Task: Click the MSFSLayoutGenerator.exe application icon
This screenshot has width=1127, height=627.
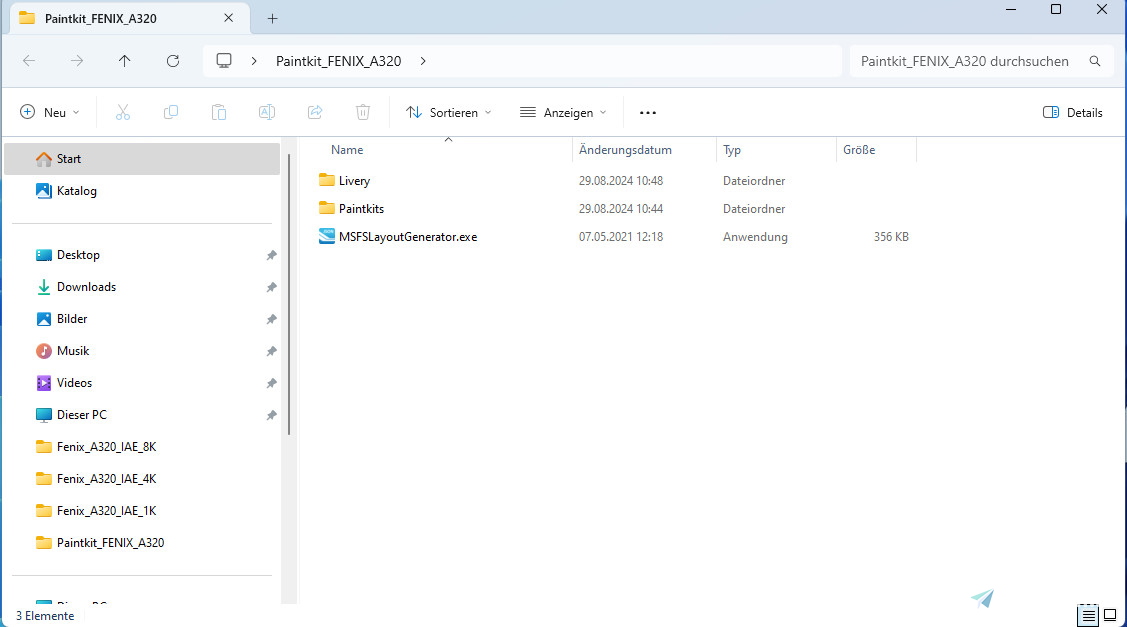Action: [327, 236]
